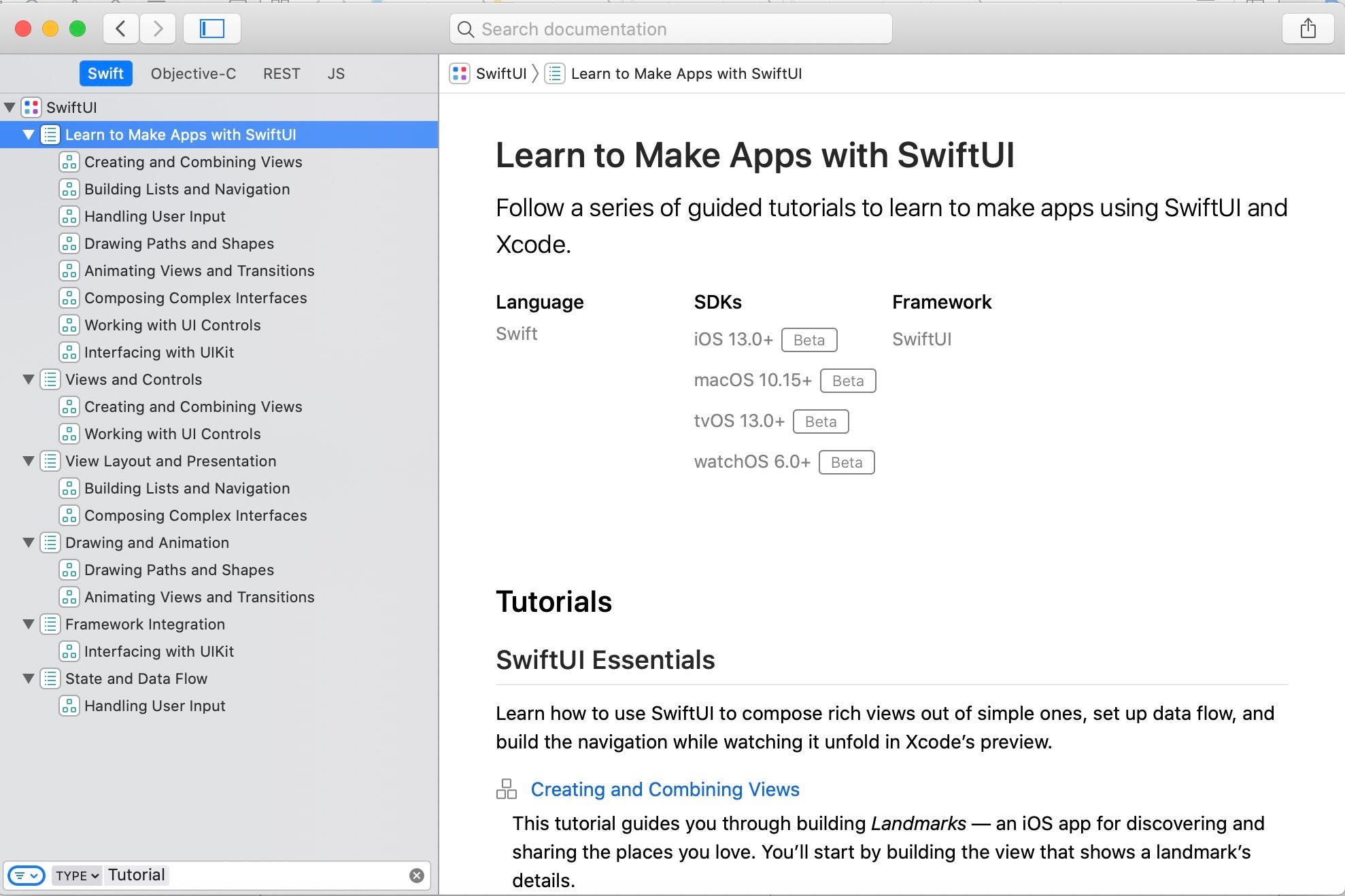Click the Beta badge next to tvOS 13.0+
Image resolution: width=1345 pixels, height=896 pixels.
(x=821, y=421)
